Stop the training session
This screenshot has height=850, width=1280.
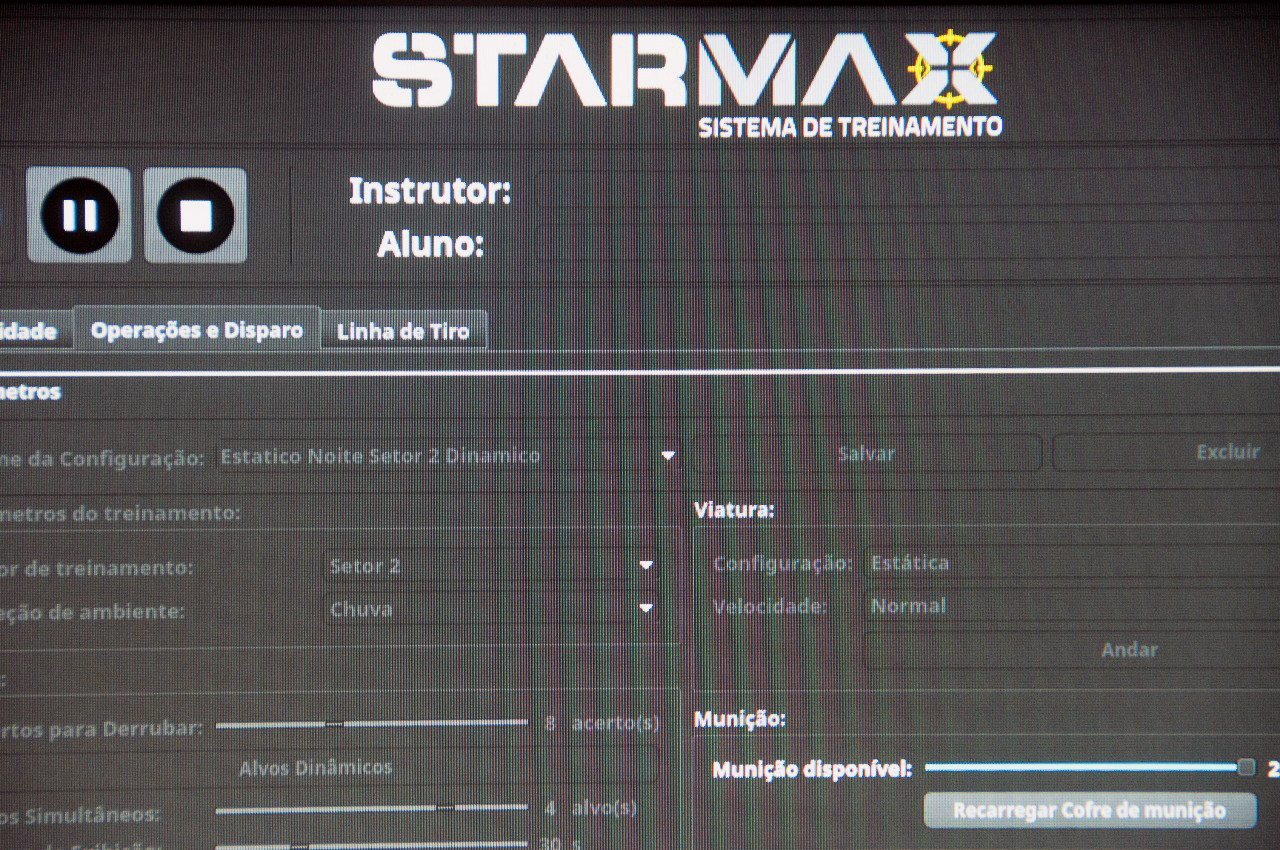click(196, 215)
